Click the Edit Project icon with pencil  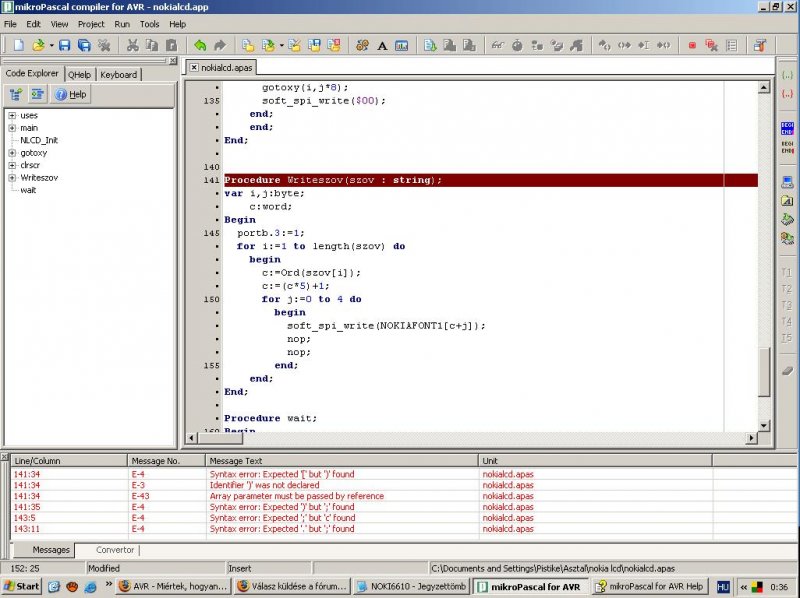pyautogui.click(x=294, y=45)
